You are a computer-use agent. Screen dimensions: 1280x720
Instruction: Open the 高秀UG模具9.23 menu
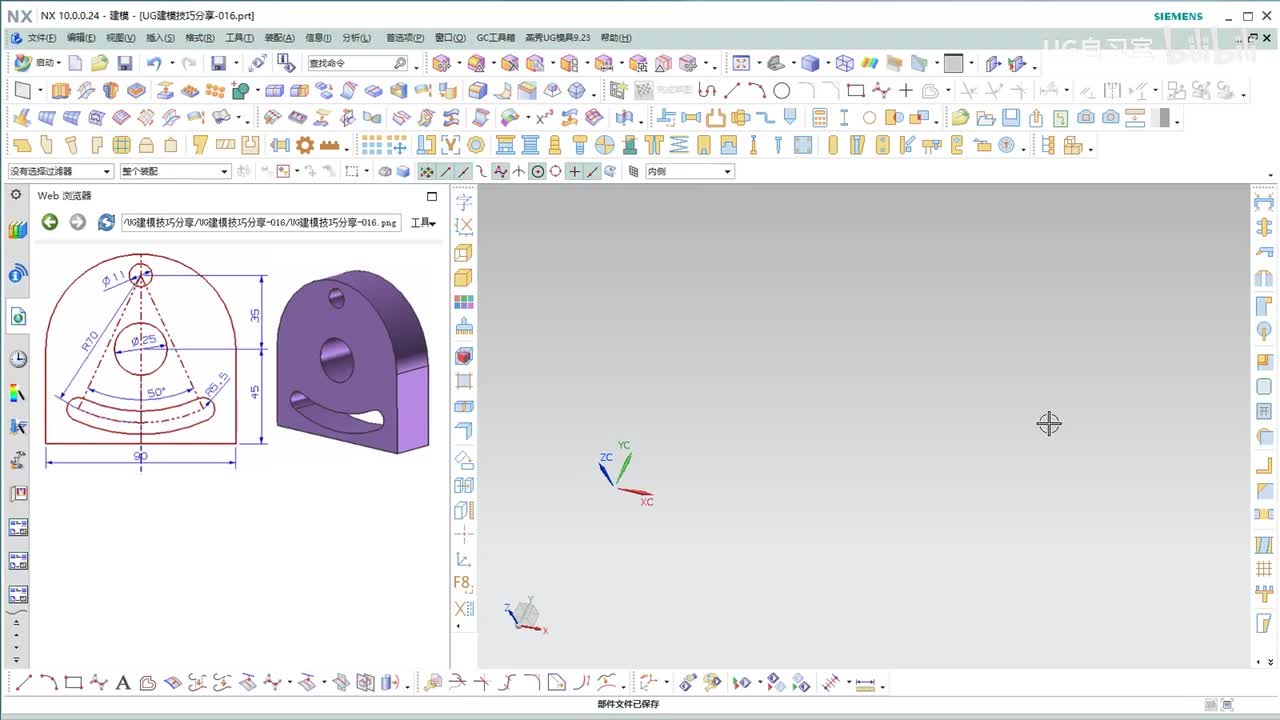558,38
